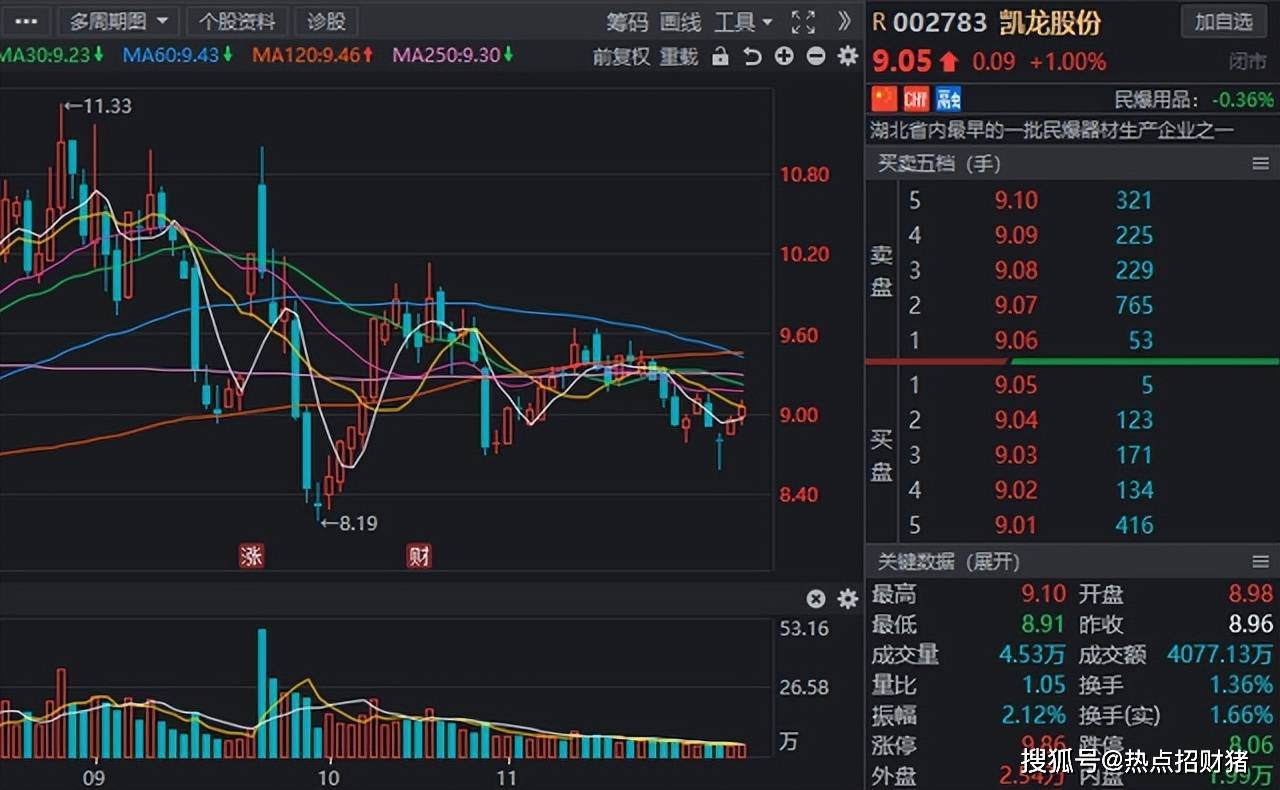Click the buy/sell ratio bar

pyautogui.click(x=1072, y=361)
